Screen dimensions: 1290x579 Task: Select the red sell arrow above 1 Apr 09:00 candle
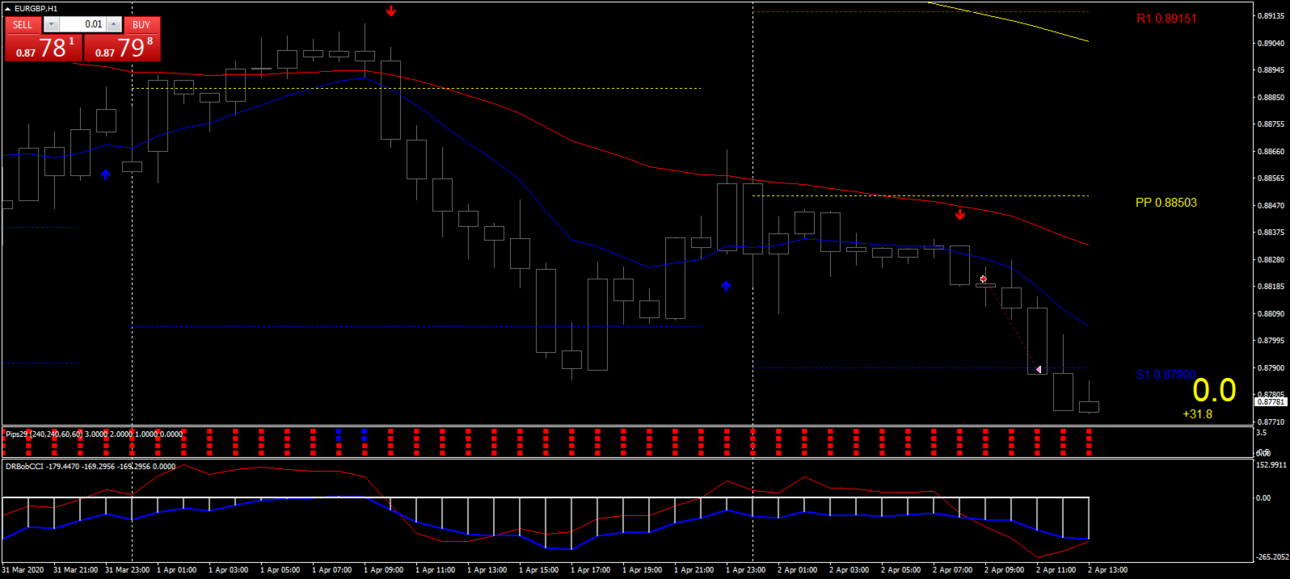pyautogui.click(x=391, y=11)
